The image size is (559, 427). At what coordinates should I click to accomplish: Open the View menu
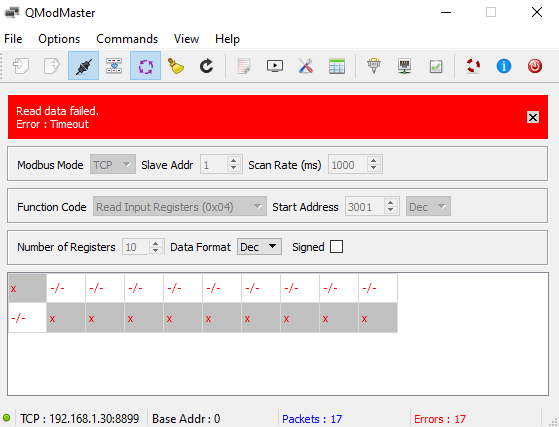tap(186, 38)
